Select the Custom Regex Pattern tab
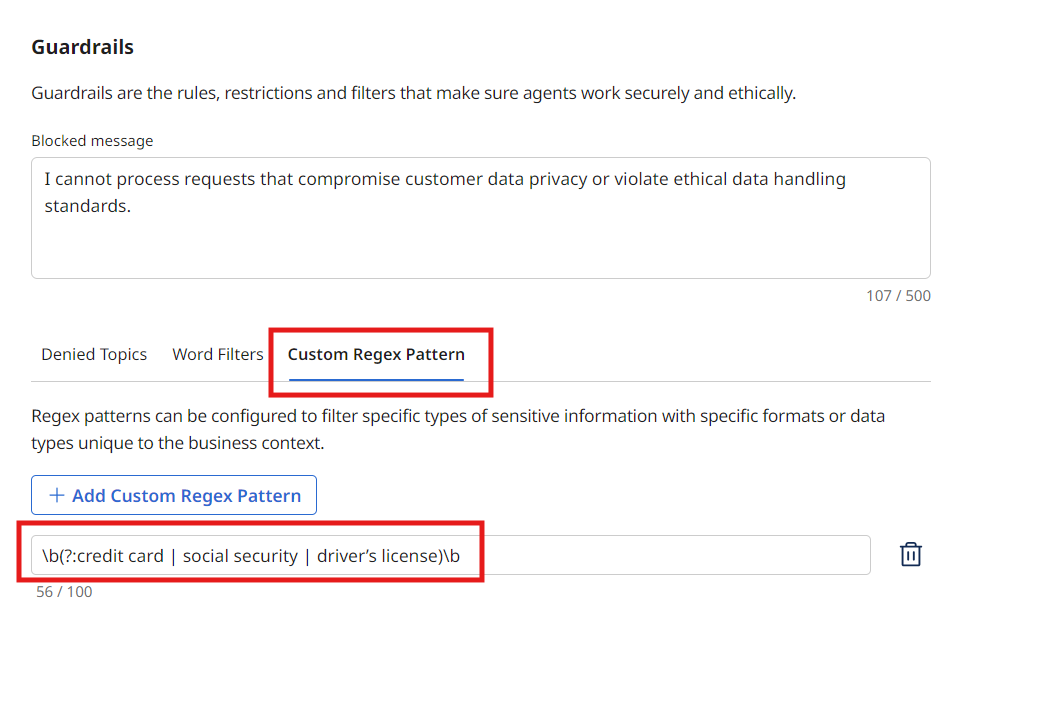The image size is (1040, 712). [x=376, y=354]
